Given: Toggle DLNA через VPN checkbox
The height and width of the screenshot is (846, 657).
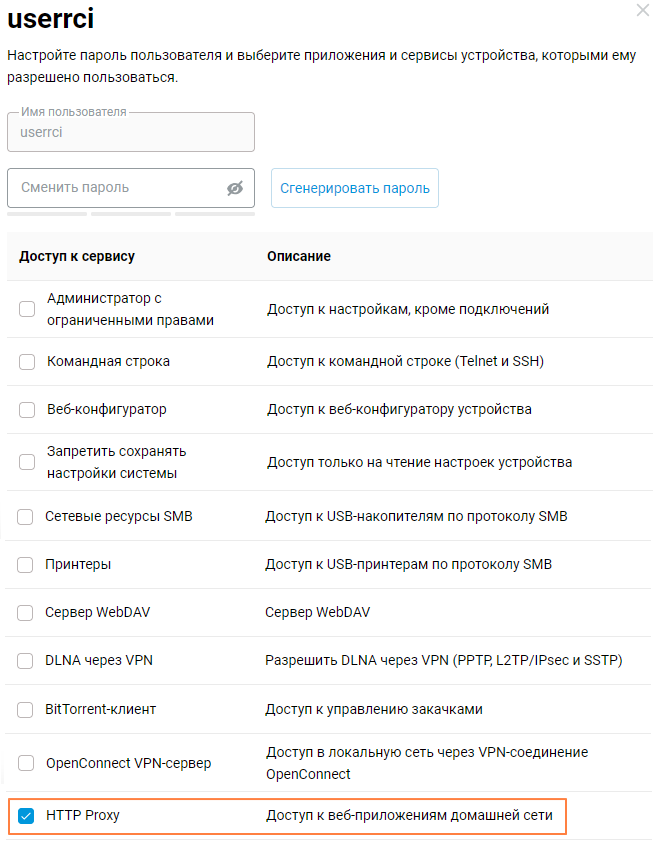Looking at the screenshot, I should click(x=25, y=661).
